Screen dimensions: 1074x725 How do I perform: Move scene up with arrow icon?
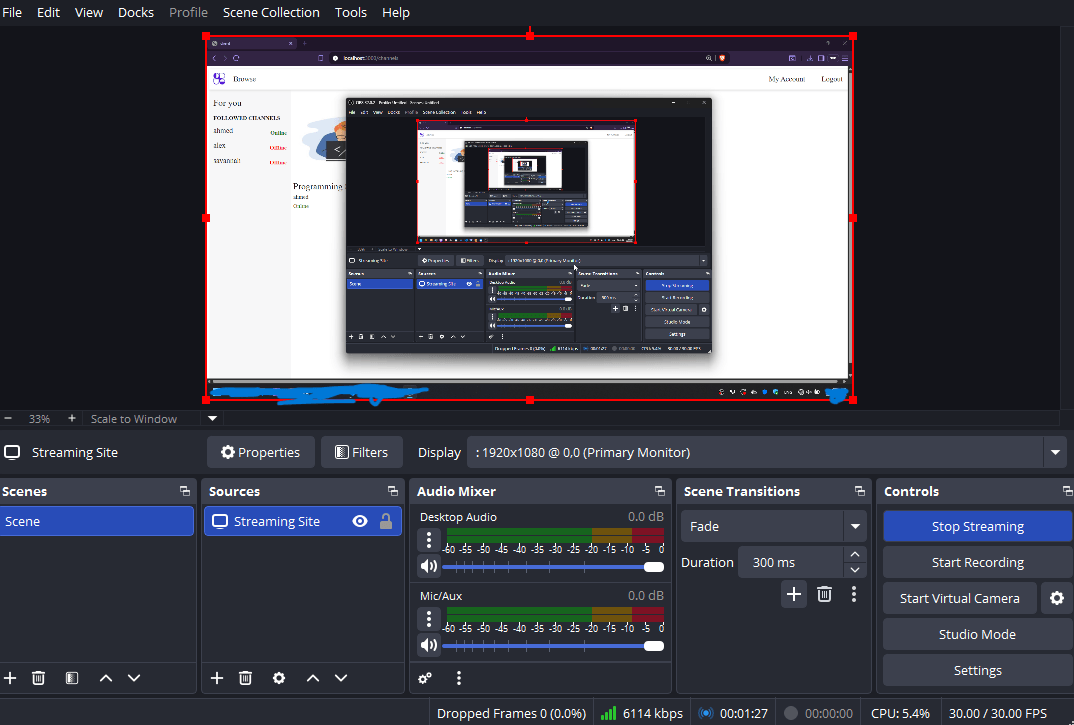pyautogui.click(x=105, y=678)
